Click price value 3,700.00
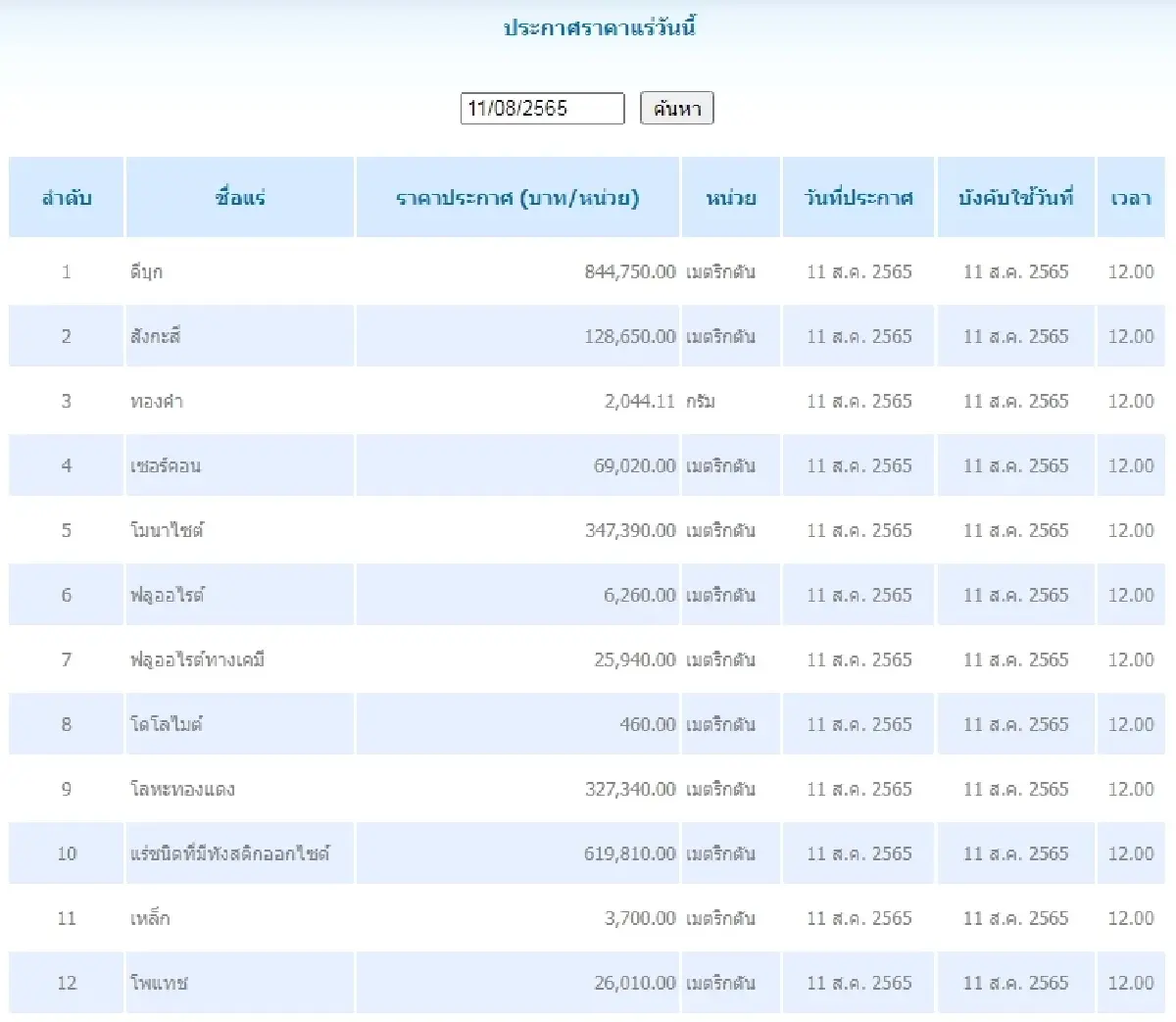1176x1022 pixels. pyautogui.click(x=640, y=918)
